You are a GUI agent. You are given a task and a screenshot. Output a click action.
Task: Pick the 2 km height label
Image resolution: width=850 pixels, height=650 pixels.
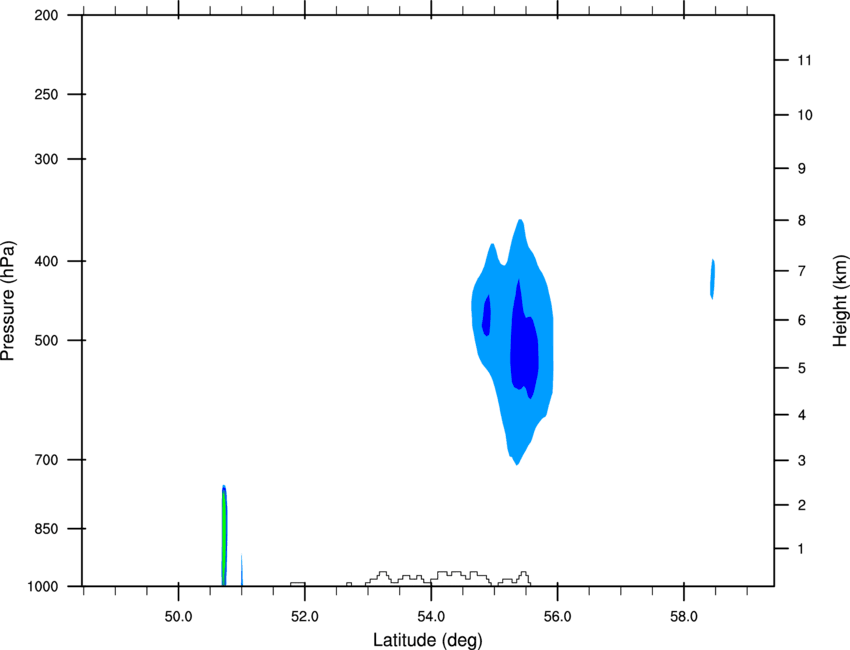(802, 505)
